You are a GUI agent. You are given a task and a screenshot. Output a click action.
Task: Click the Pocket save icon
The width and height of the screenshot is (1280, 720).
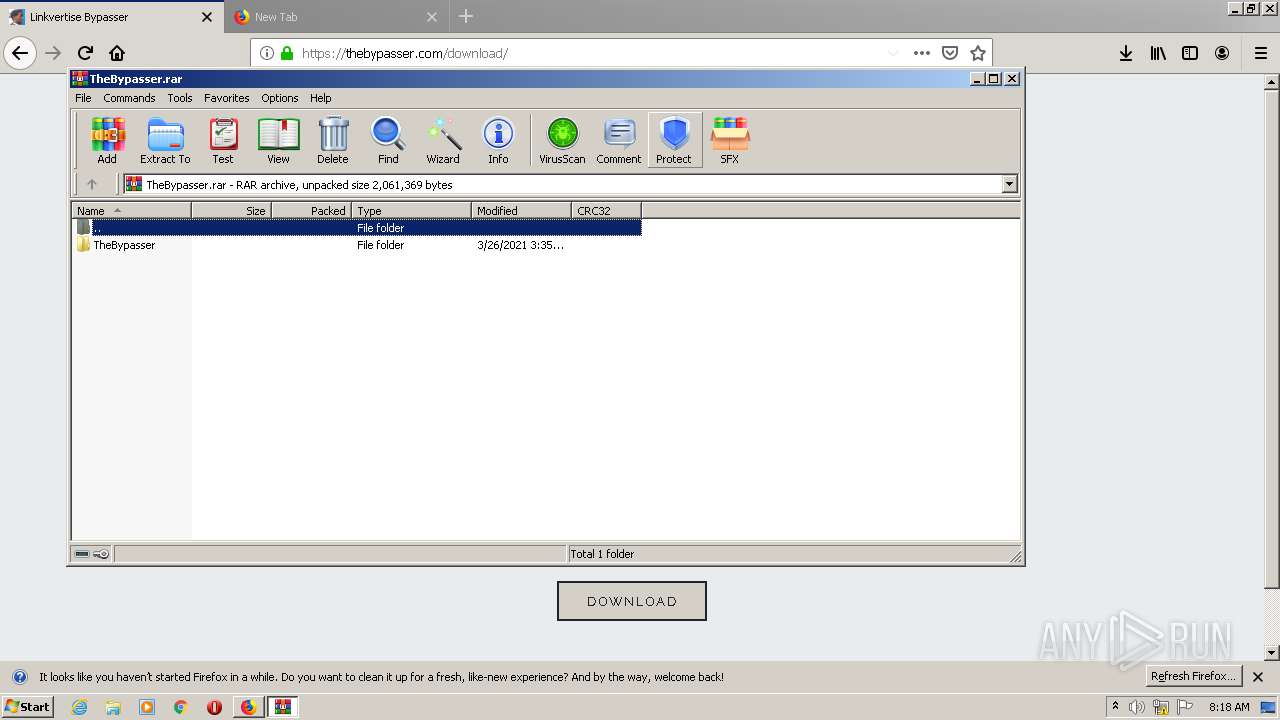coord(950,53)
